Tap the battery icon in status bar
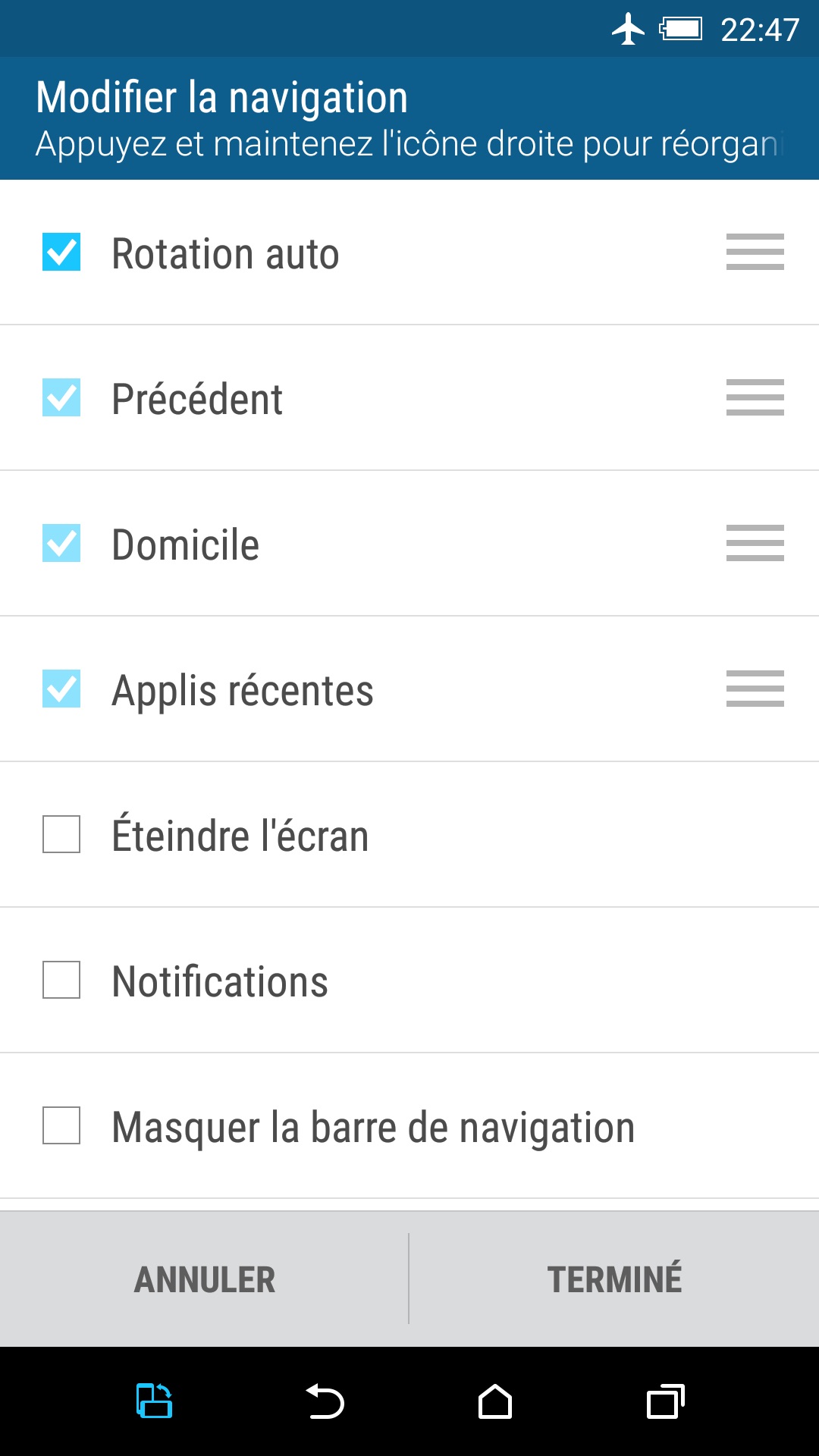Image resolution: width=819 pixels, height=1456 pixels. click(681, 30)
